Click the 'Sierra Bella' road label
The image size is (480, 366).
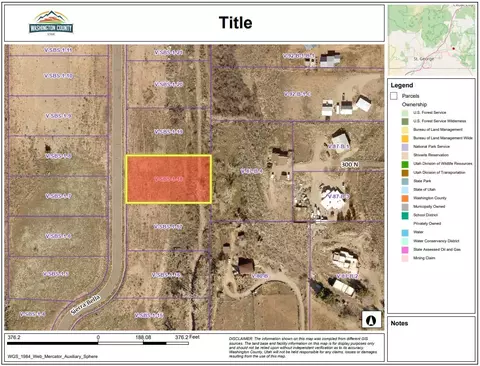(85, 305)
